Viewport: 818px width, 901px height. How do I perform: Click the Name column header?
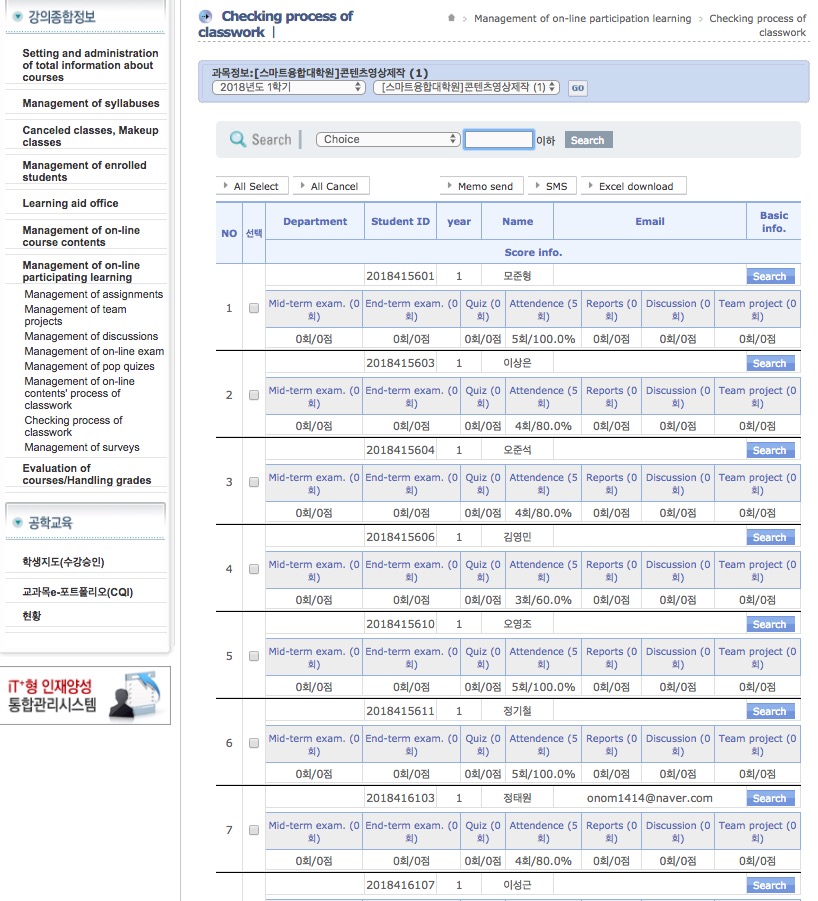pos(518,221)
